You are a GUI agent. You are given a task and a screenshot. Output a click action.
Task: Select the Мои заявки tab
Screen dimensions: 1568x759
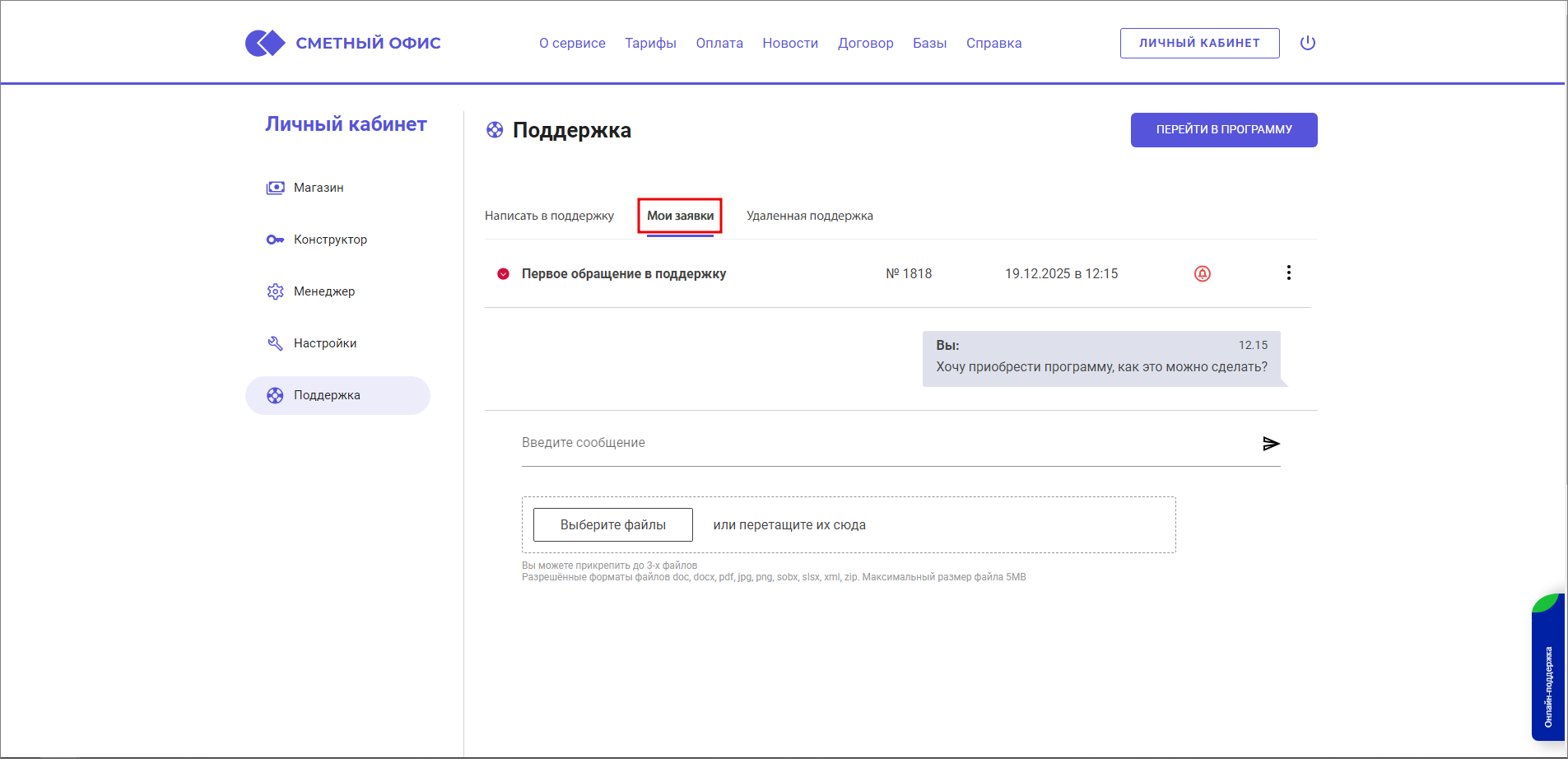click(x=680, y=216)
